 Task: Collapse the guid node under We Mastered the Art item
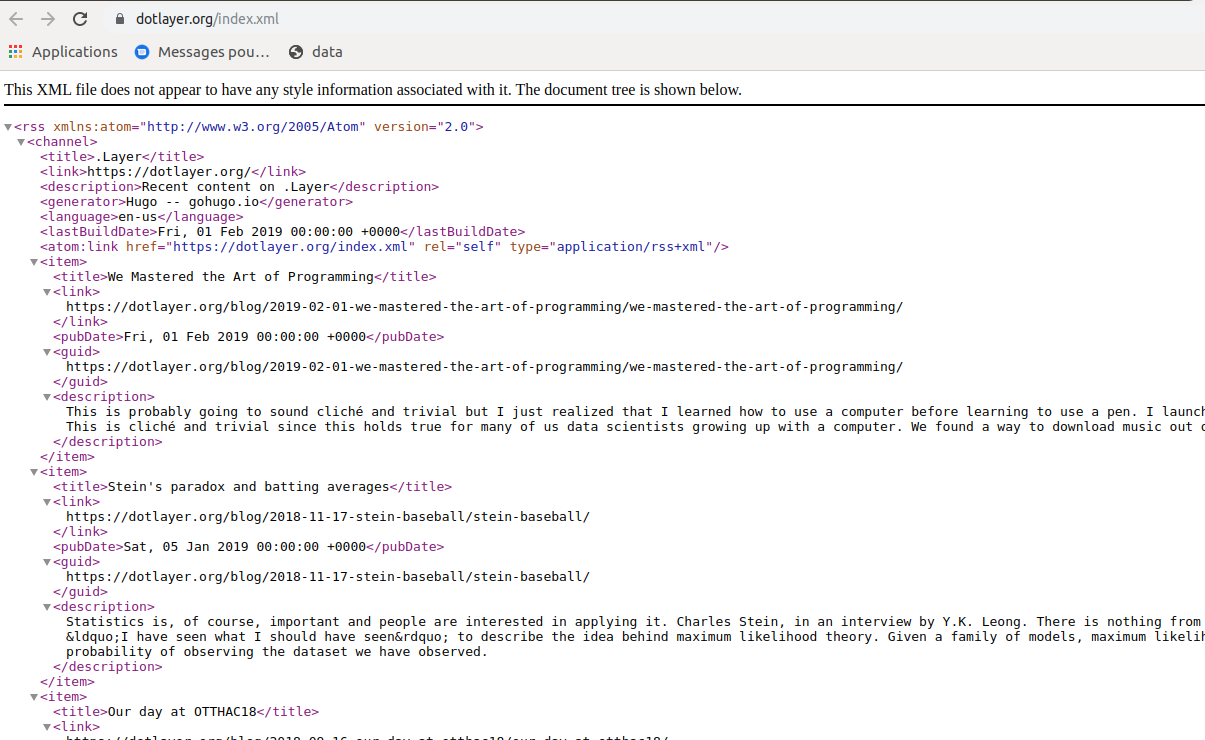[x=47, y=353]
